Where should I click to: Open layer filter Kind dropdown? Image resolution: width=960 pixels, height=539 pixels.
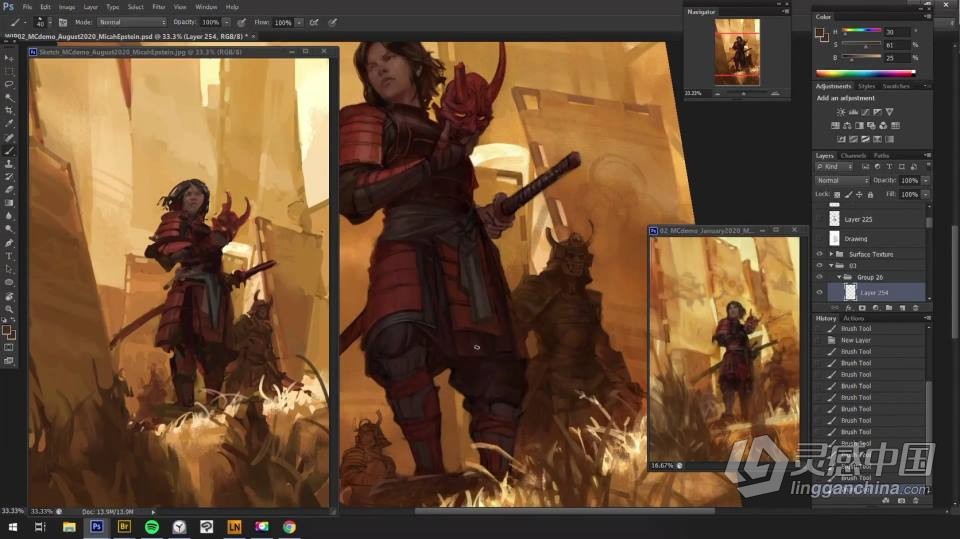(834, 167)
